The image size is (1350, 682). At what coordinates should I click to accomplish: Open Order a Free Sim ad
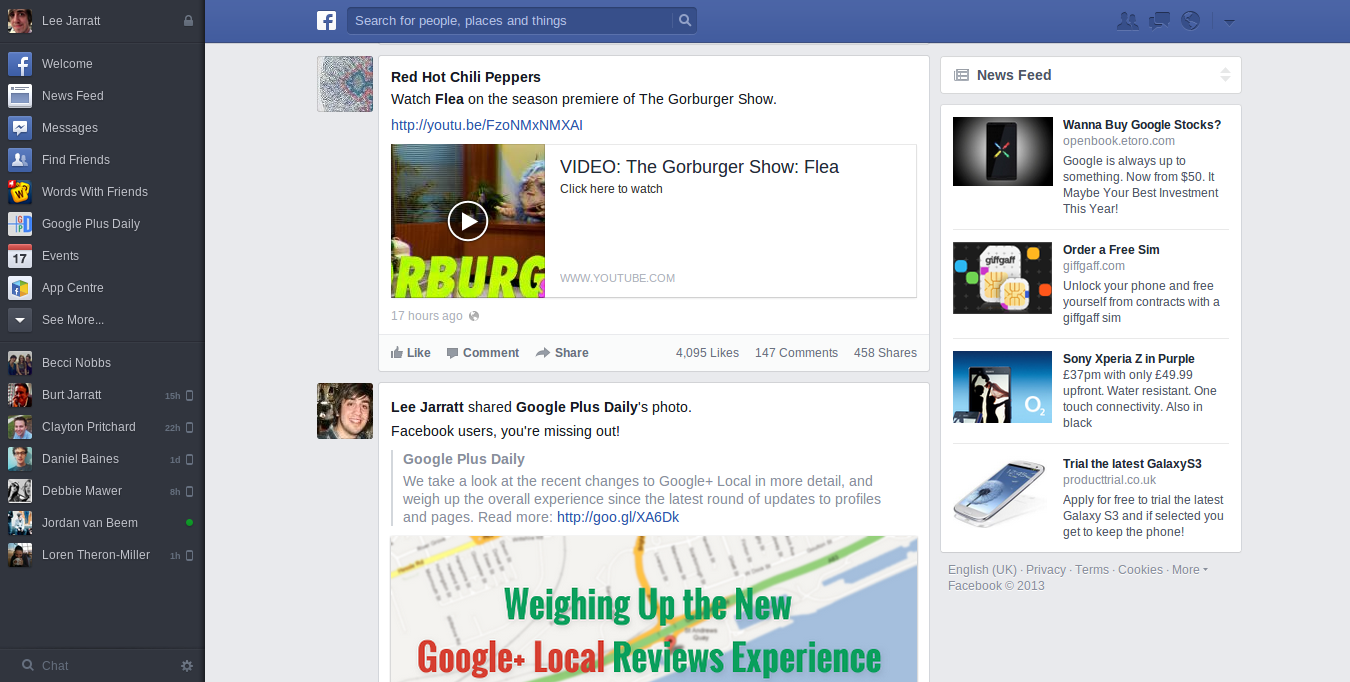tap(1111, 250)
